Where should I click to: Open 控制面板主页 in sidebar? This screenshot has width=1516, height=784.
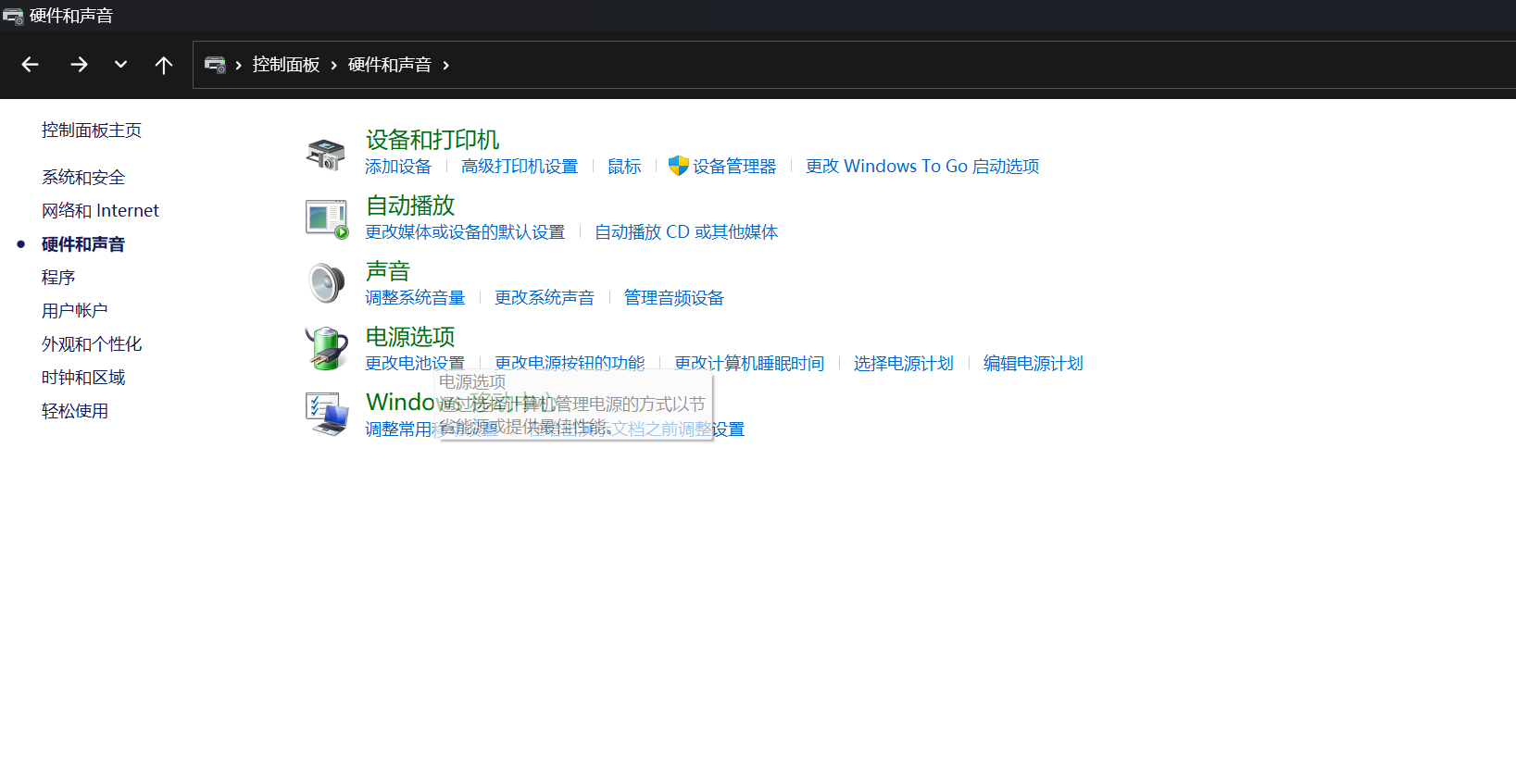(92, 131)
